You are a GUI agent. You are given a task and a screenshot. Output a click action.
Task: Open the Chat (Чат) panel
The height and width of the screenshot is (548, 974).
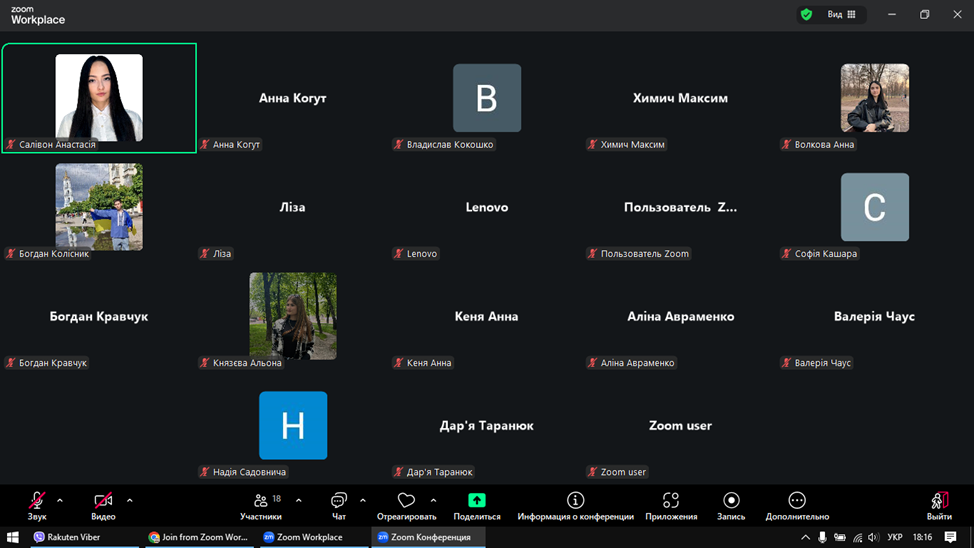point(339,504)
